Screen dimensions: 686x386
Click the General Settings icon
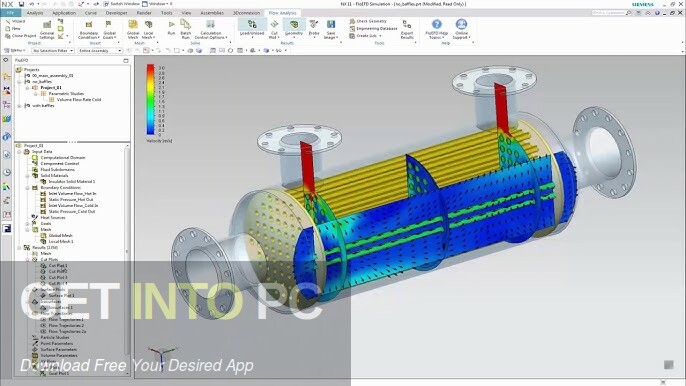(47, 25)
